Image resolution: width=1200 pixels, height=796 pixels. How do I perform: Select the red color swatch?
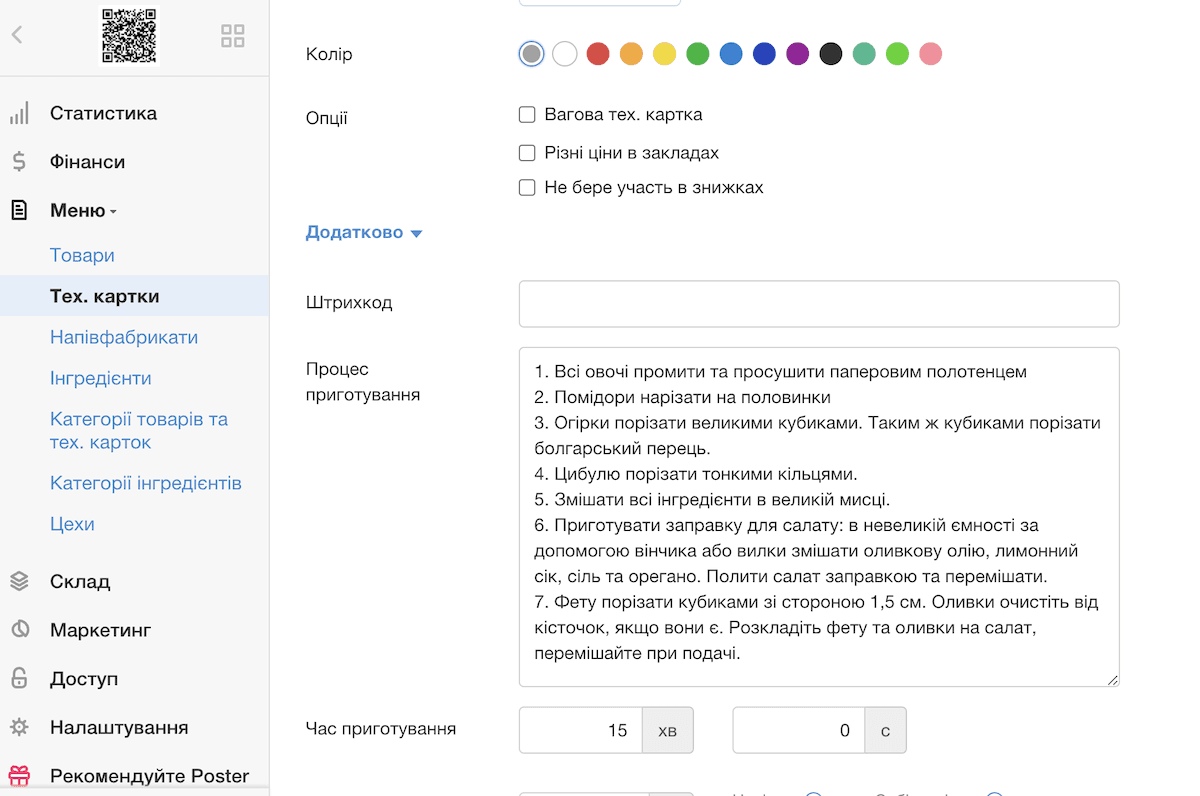[x=598, y=54]
